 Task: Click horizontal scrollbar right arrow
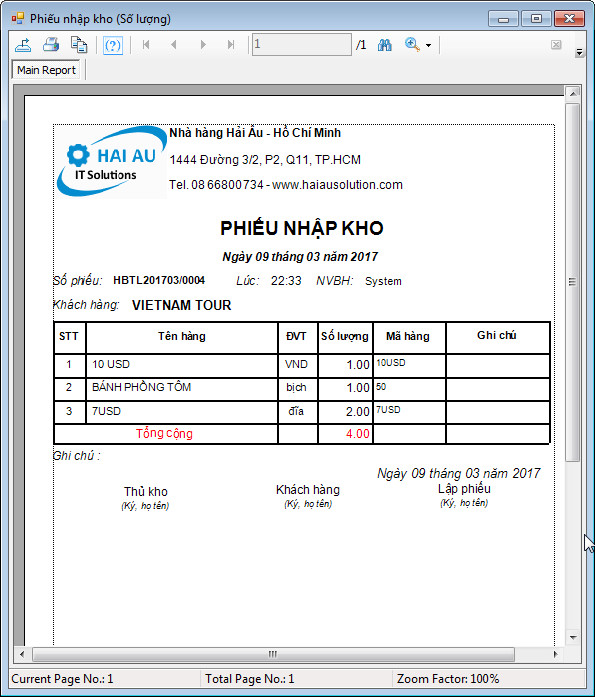point(555,654)
